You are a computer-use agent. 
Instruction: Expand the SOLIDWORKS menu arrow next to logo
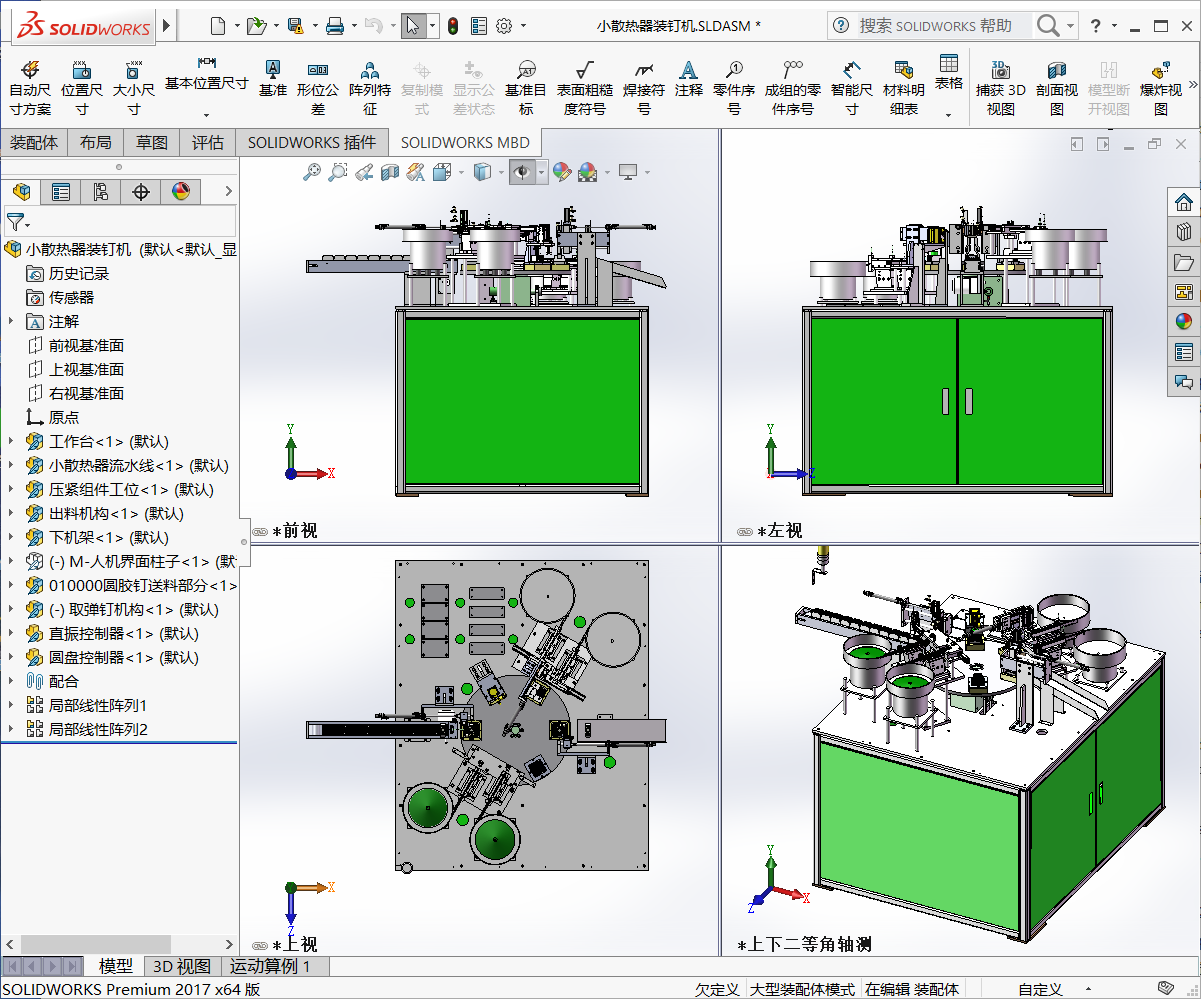[x=166, y=26]
